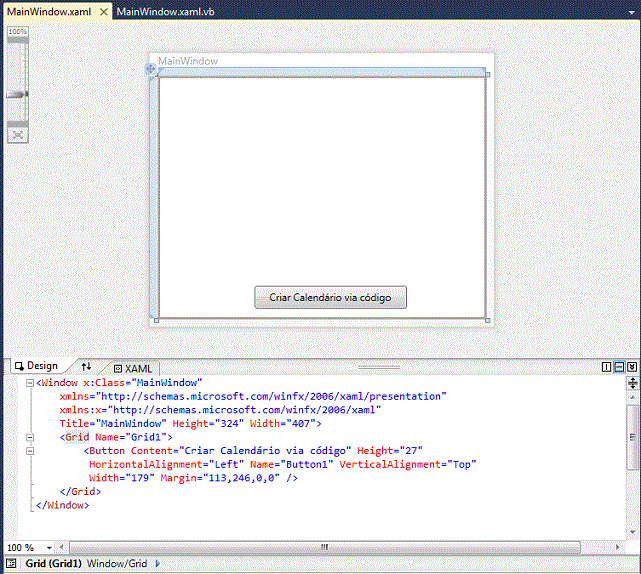Screen dimensions: 641x574
Task: Click the horizontal scrollbar left arrow
Action: coord(62,547)
